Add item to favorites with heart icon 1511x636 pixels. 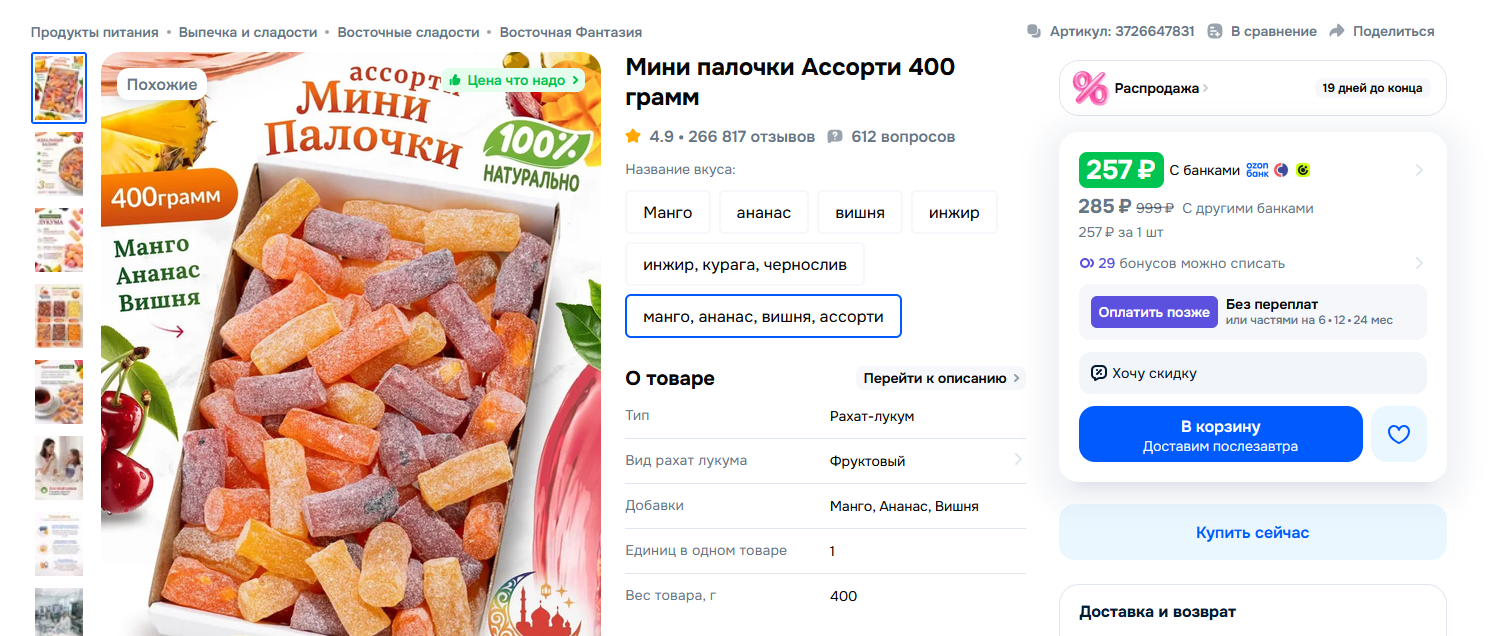click(1398, 434)
